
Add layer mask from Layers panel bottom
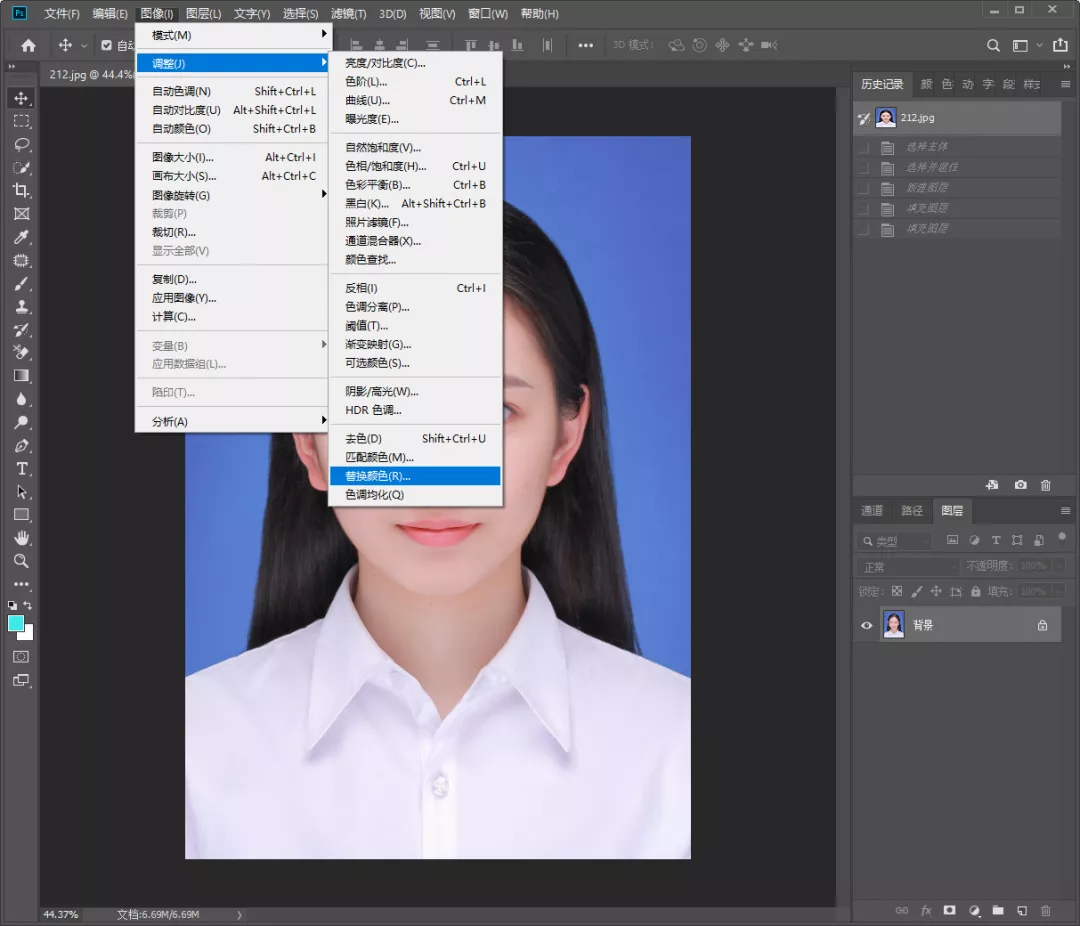click(949, 911)
